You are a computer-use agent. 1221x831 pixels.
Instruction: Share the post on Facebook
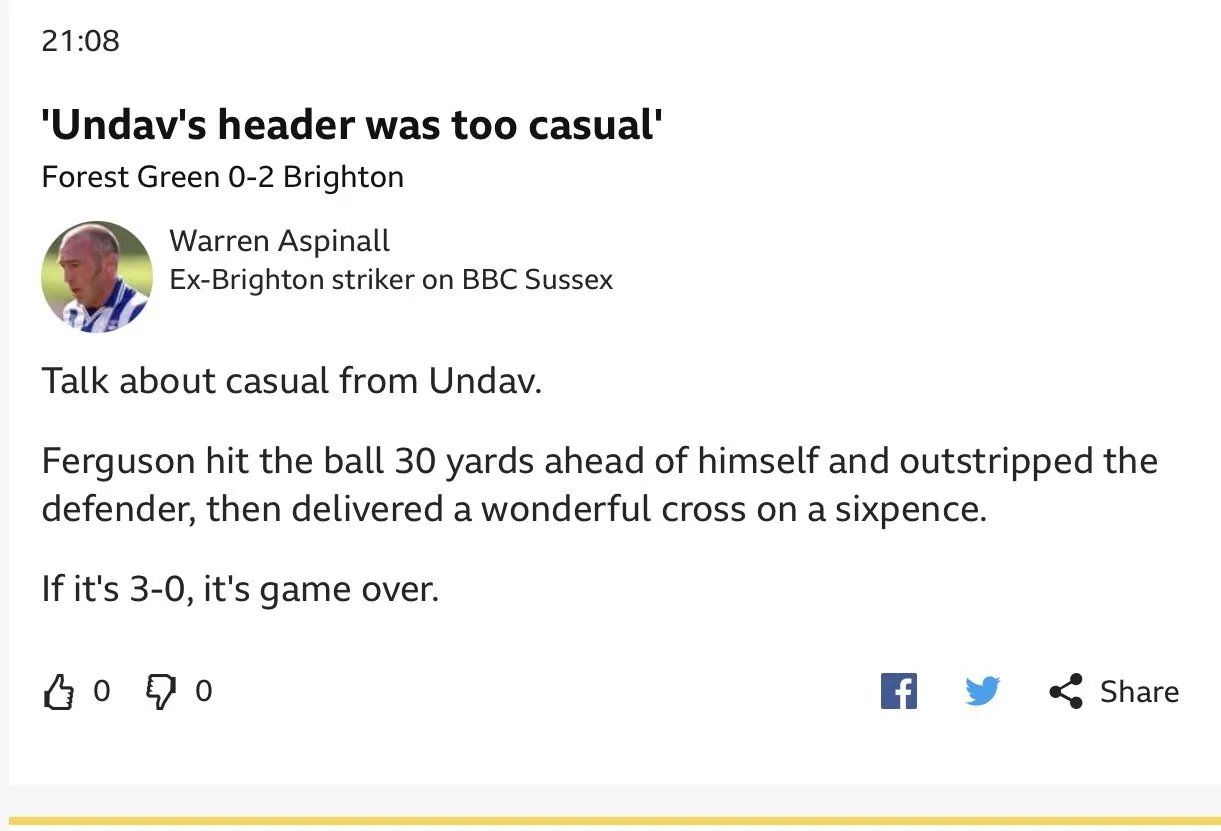click(x=898, y=691)
